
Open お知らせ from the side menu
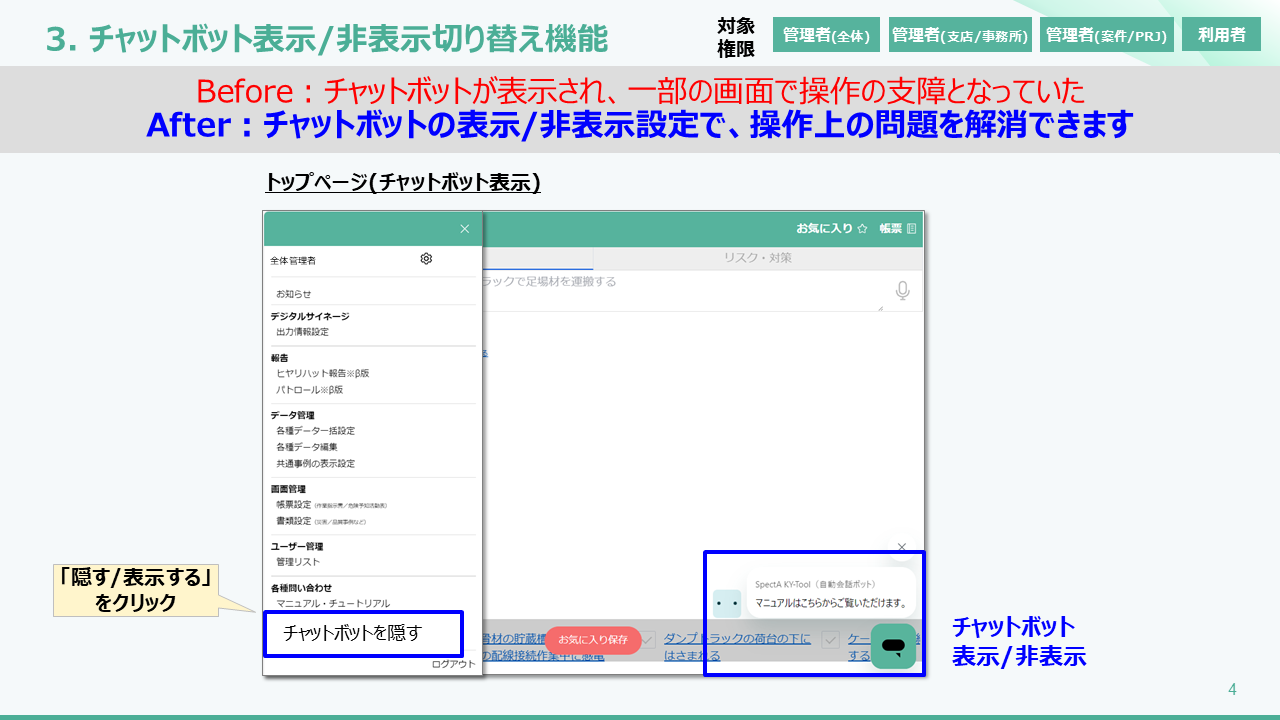pyautogui.click(x=294, y=294)
